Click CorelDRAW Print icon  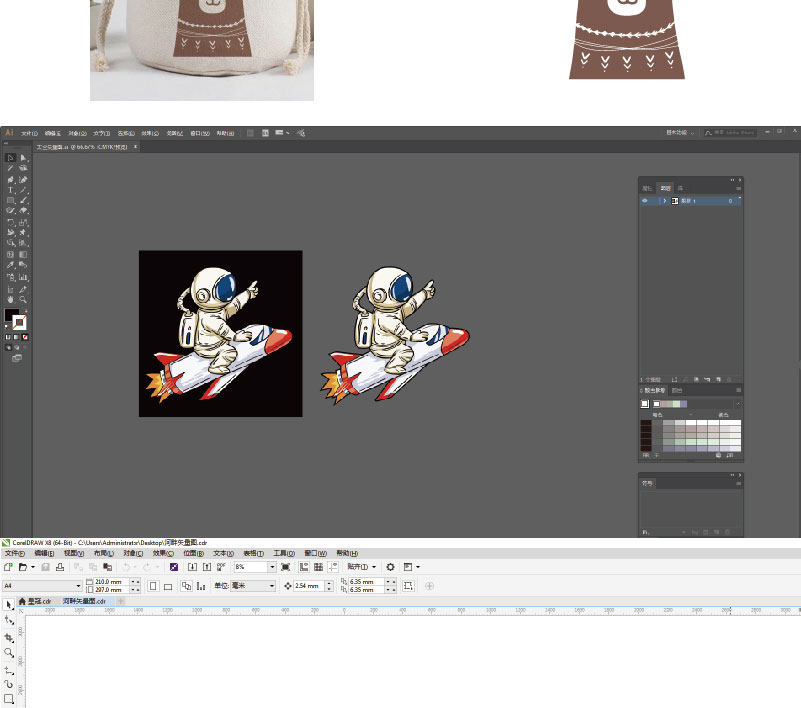point(60,567)
